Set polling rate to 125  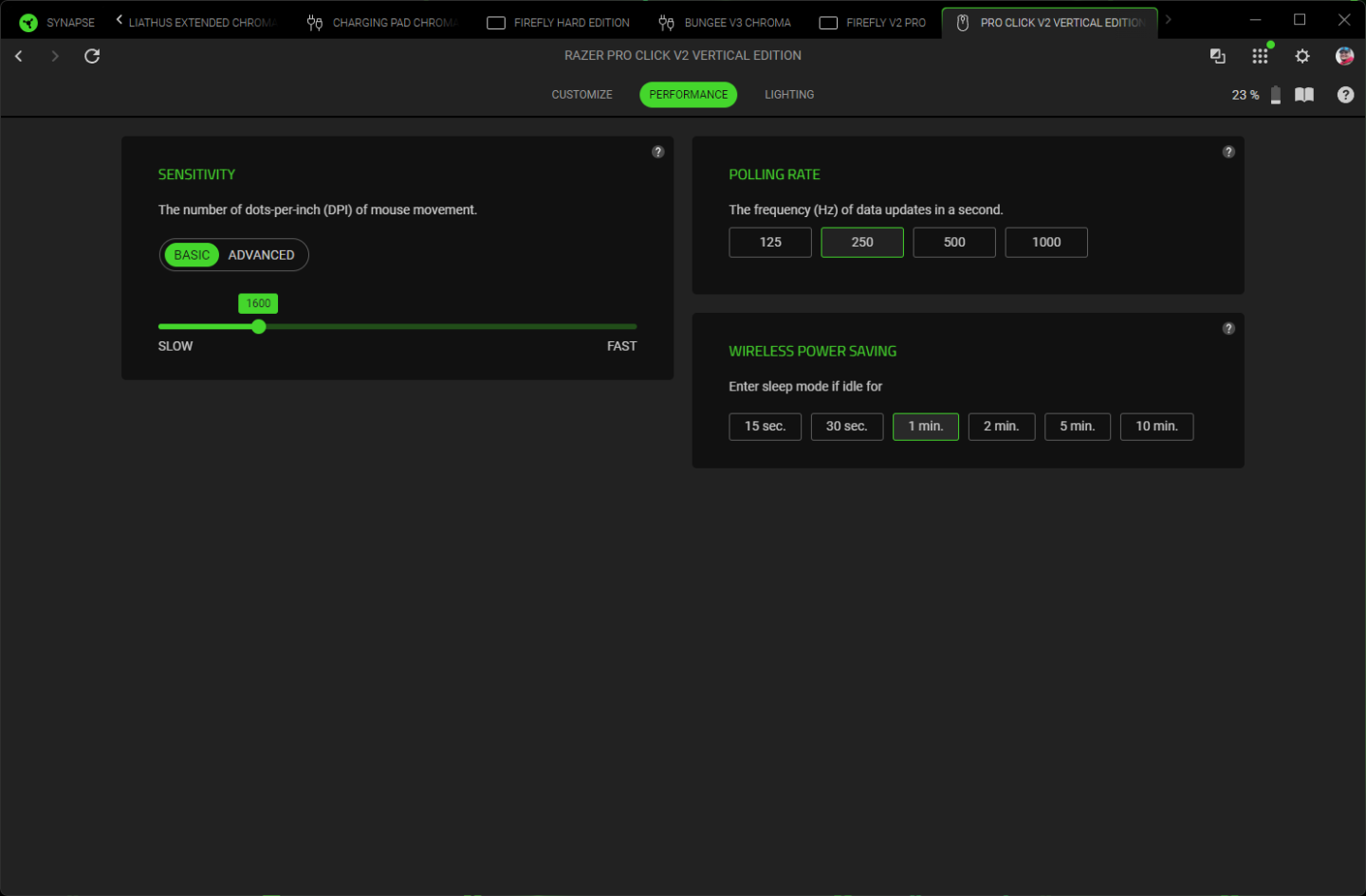770,243
